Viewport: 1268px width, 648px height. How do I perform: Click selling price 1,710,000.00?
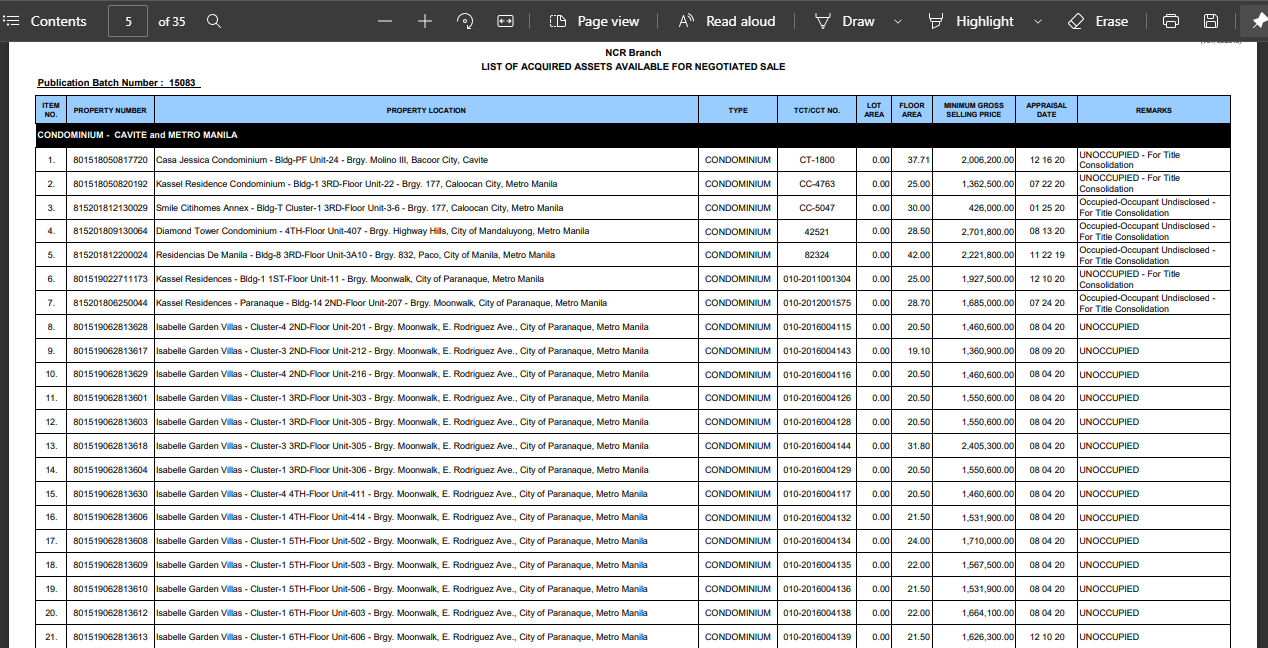[x=987, y=541]
